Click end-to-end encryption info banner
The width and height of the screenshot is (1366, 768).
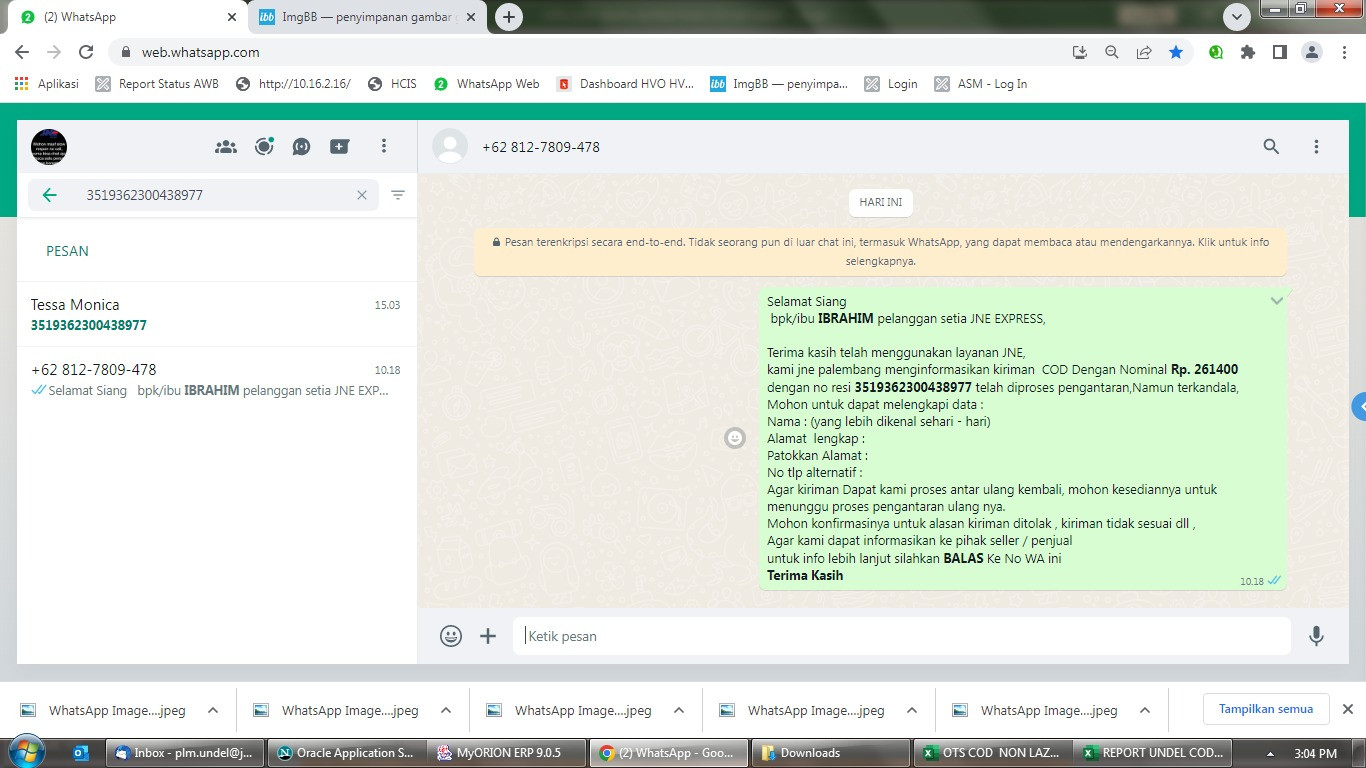881,251
